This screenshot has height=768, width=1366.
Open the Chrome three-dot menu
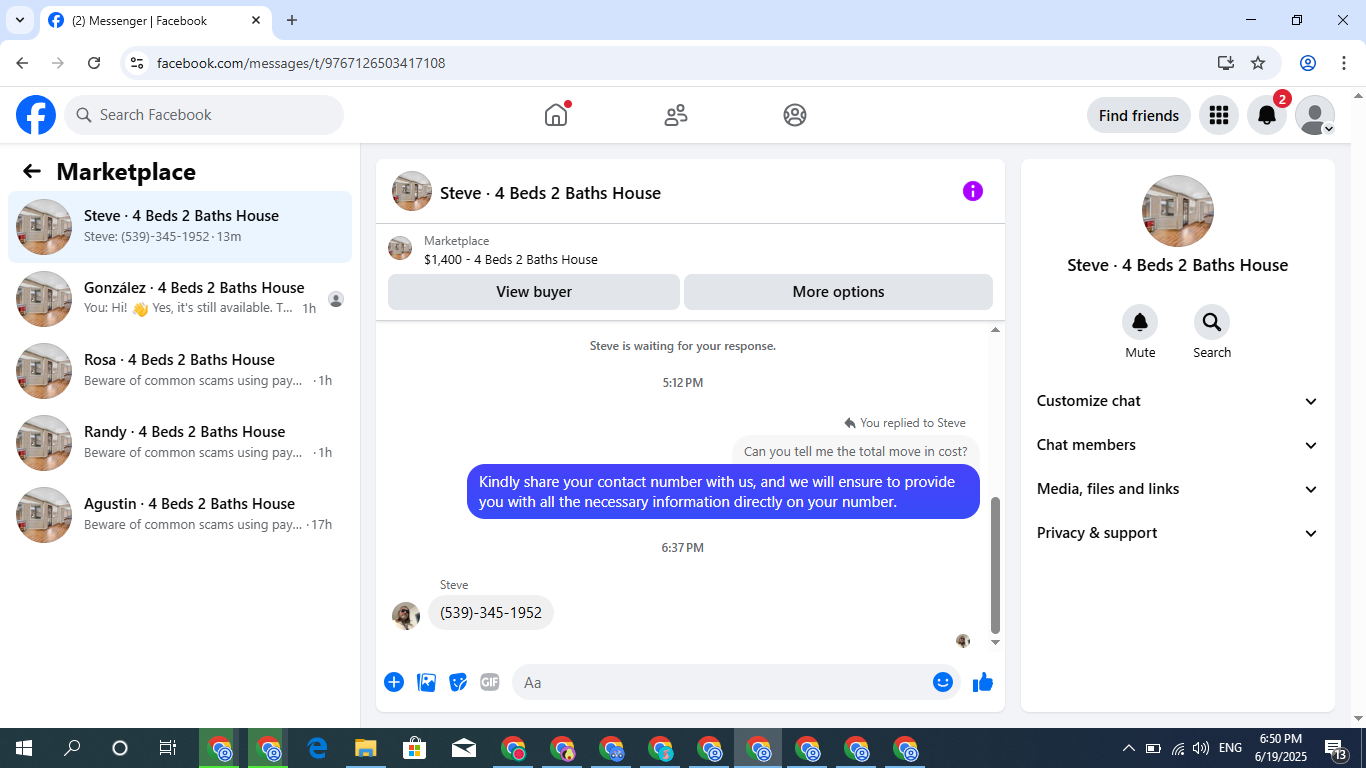[1342, 63]
